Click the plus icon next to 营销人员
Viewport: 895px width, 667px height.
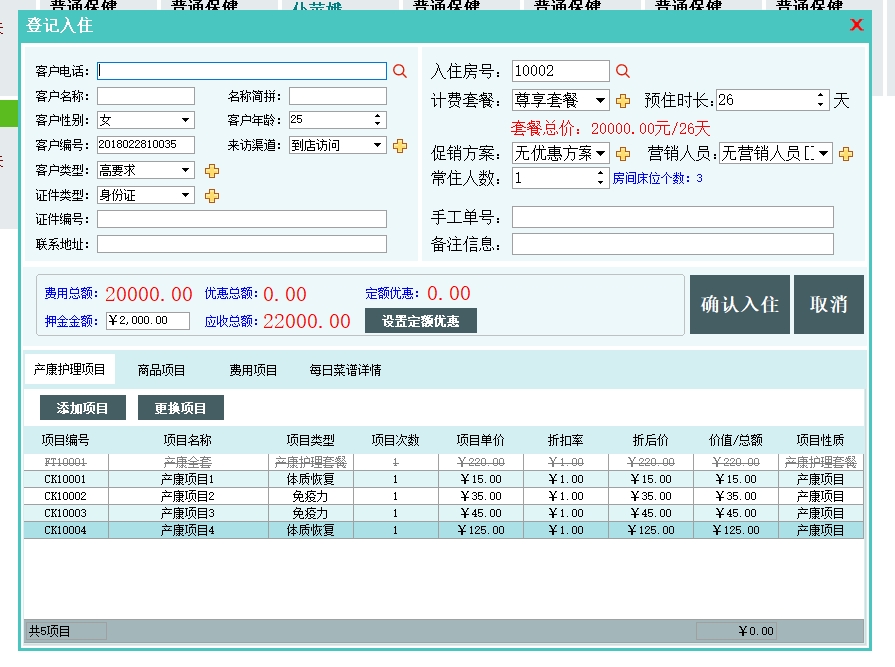[846, 153]
